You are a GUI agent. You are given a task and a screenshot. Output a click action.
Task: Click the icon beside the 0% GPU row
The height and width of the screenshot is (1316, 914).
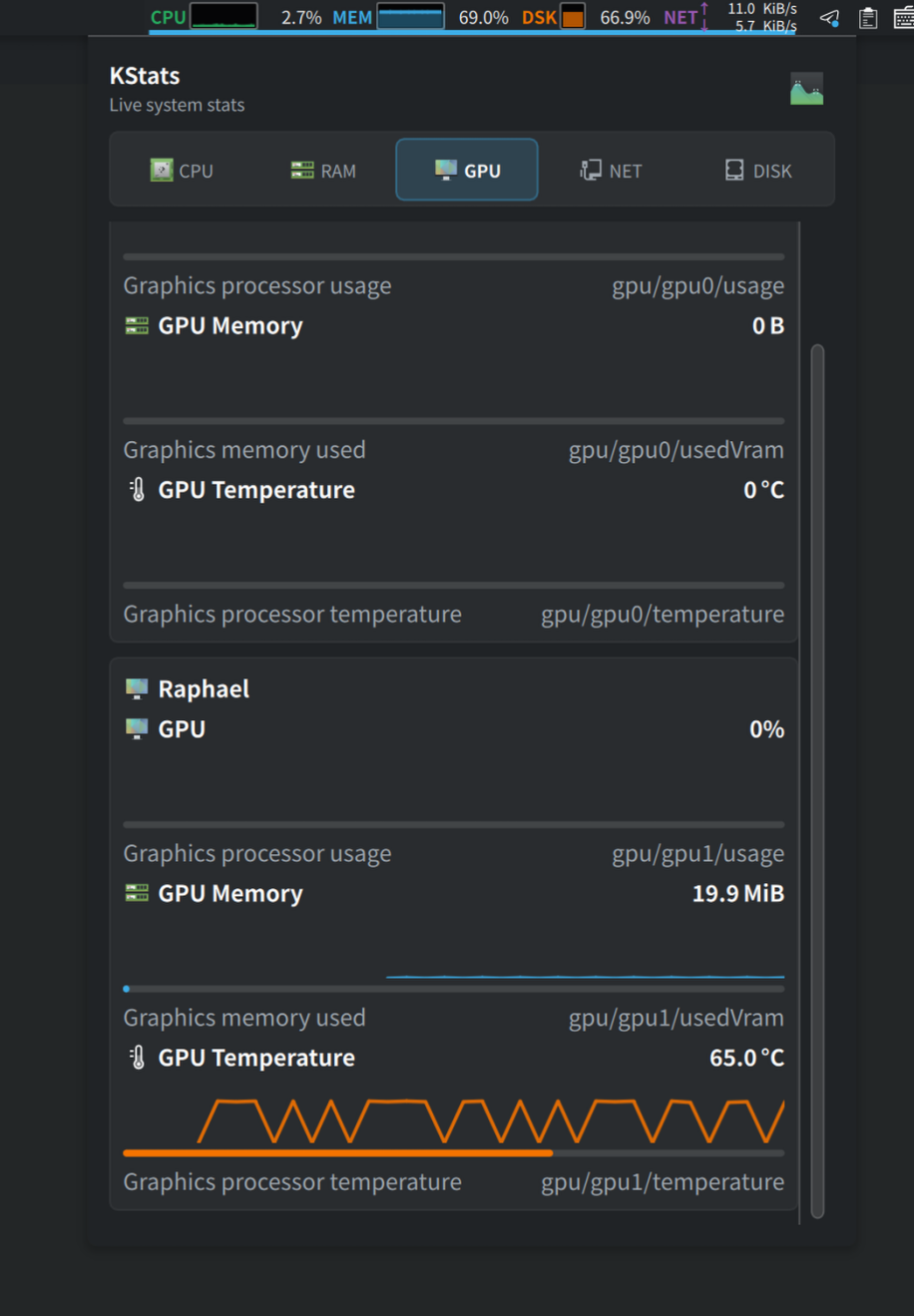point(137,729)
